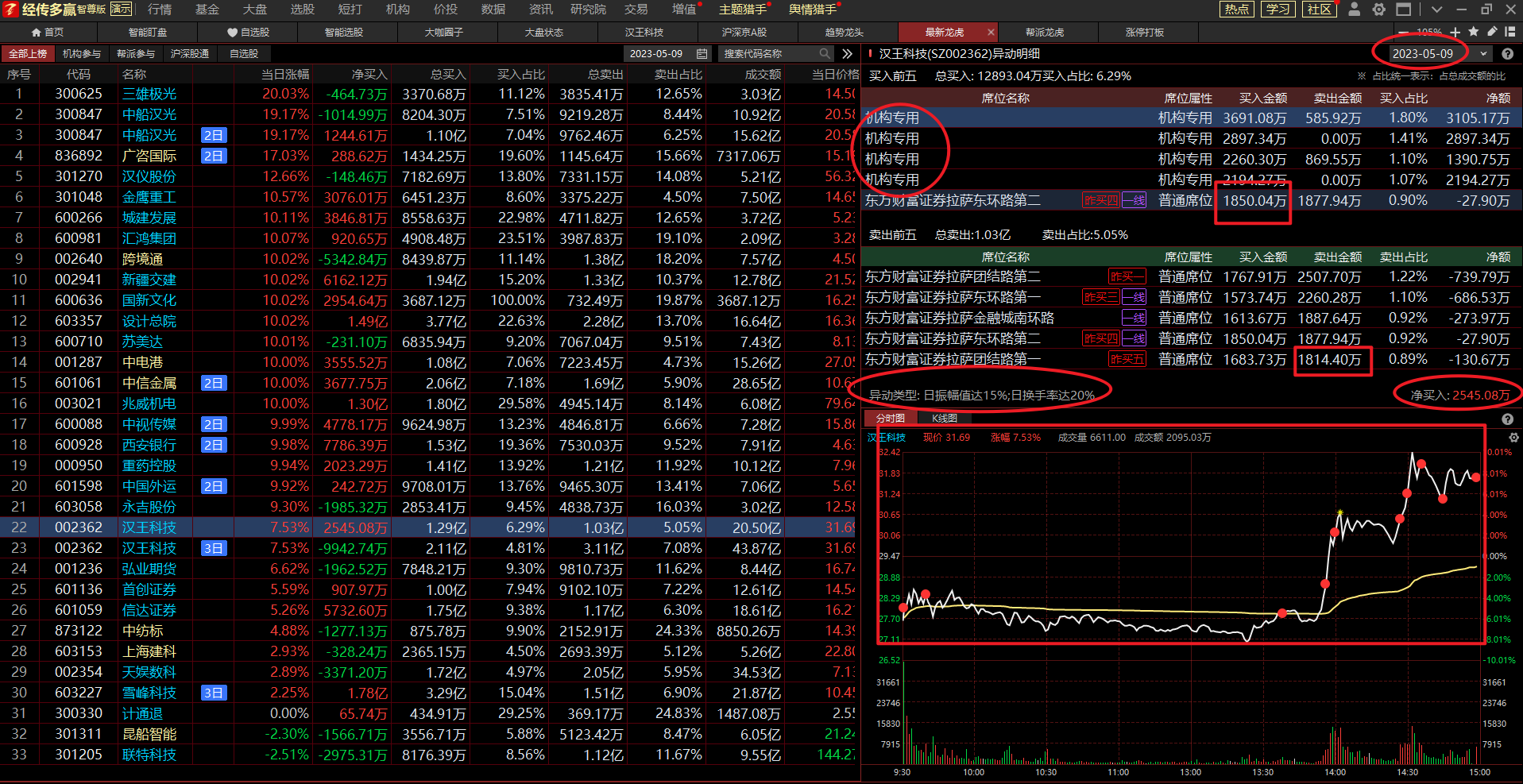Click the 2日 tag on 中国外运 row
The image size is (1523, 784).
[x=214, y=486]
